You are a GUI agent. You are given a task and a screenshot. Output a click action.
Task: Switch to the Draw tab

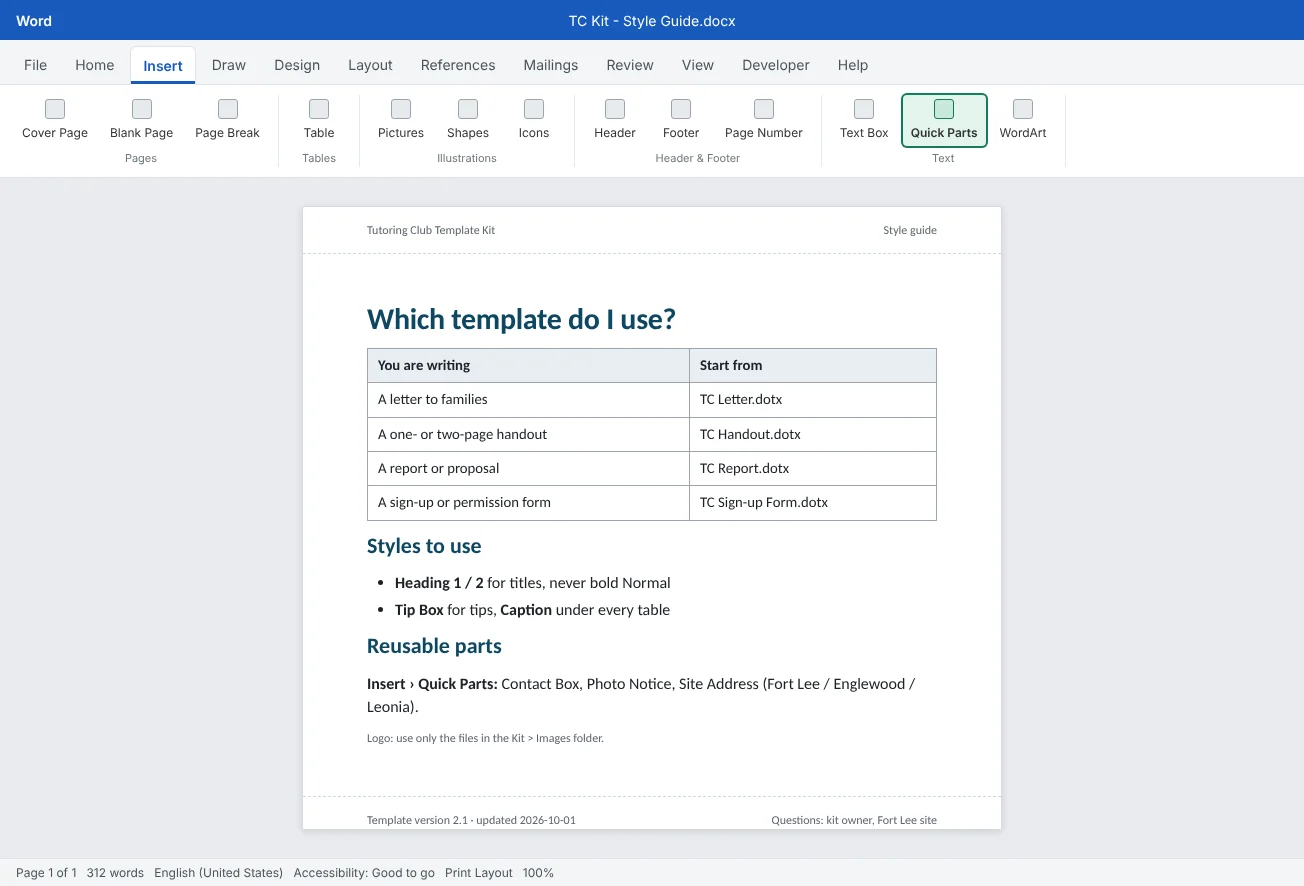click(x=229, y=65)
